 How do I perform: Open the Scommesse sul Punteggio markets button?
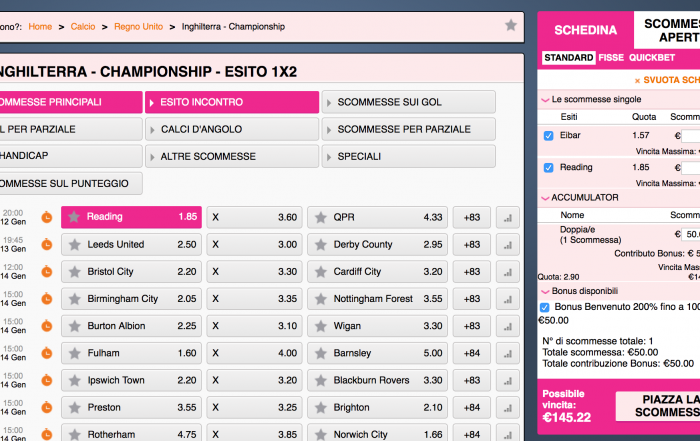[x=71, y=183]
